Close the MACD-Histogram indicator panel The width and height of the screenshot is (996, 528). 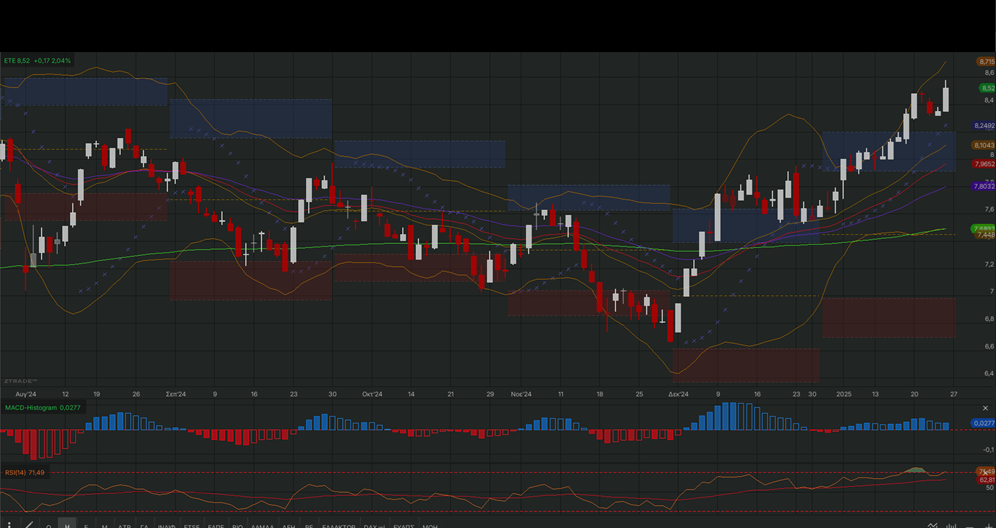(985, 408)
